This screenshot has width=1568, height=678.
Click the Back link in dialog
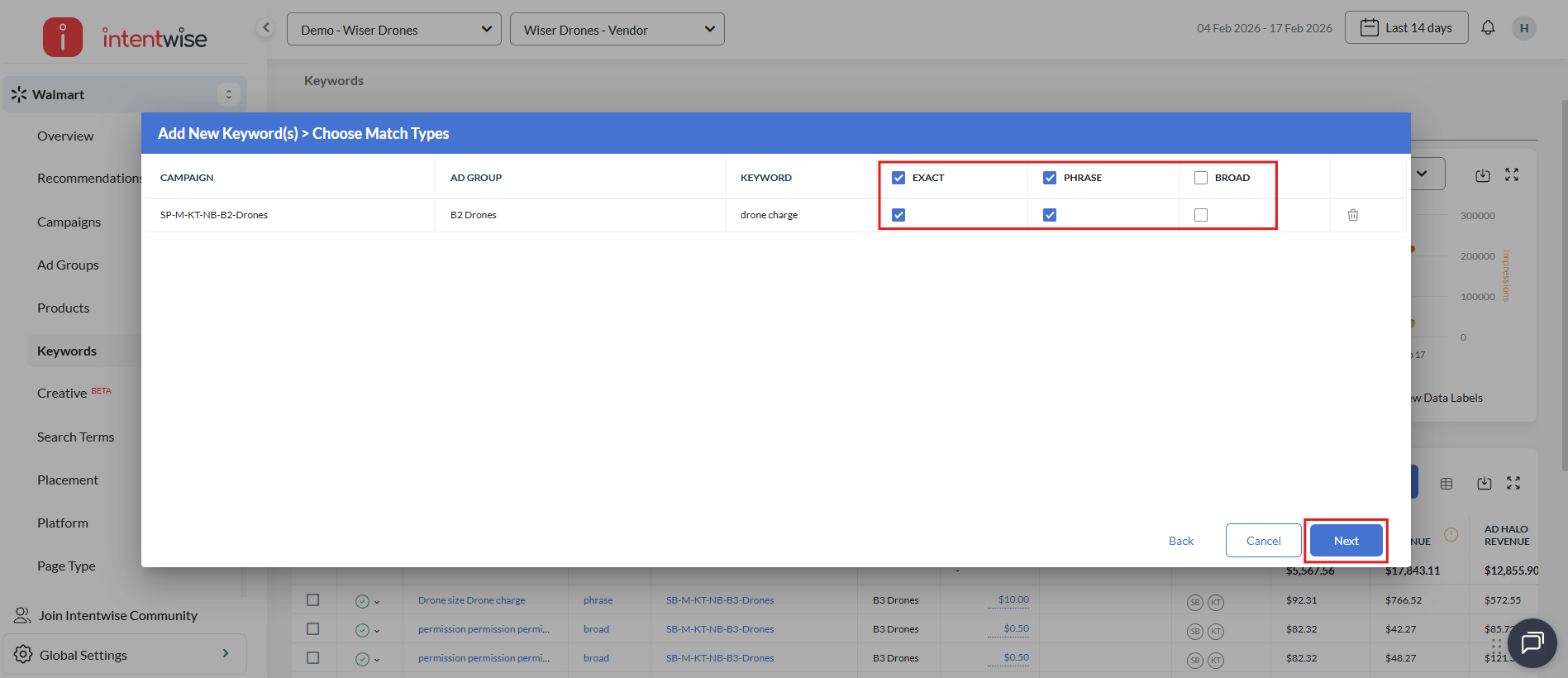point(1180,541)
